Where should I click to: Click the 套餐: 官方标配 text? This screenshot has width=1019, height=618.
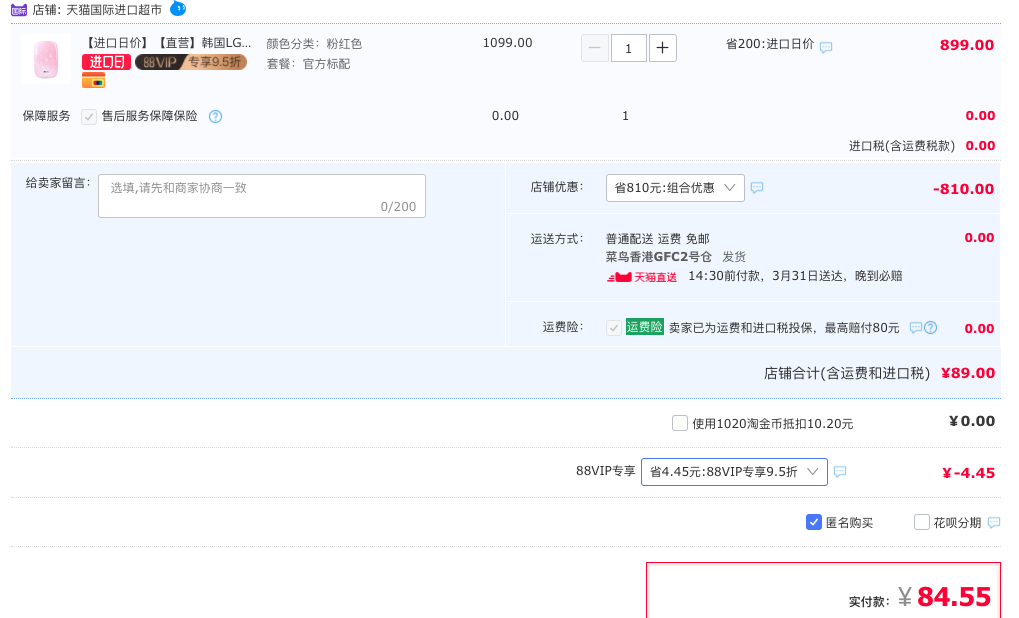(x=308, y=64)
